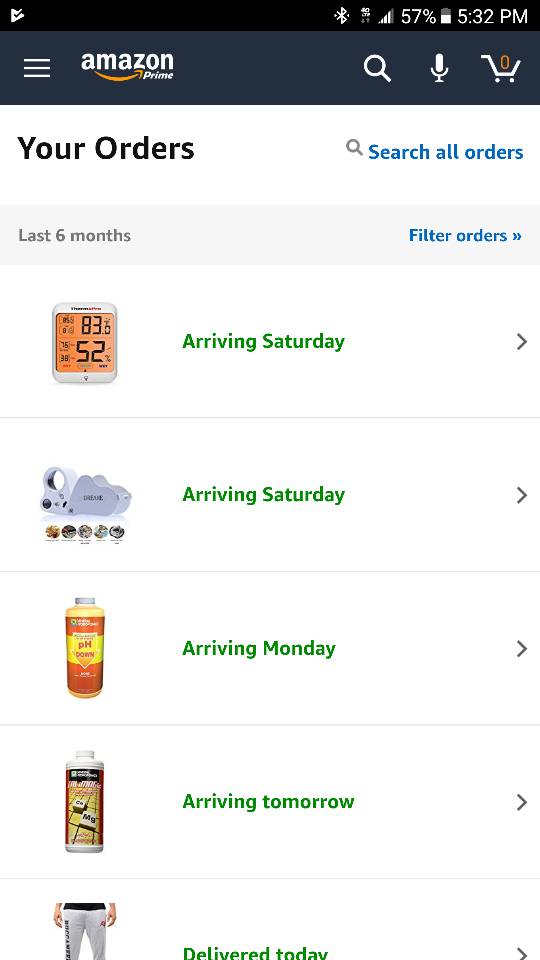This screenshot has width=540, height=960.
Task: Tap the Bluetooth status bar icon
Action: tap(341, 16)
